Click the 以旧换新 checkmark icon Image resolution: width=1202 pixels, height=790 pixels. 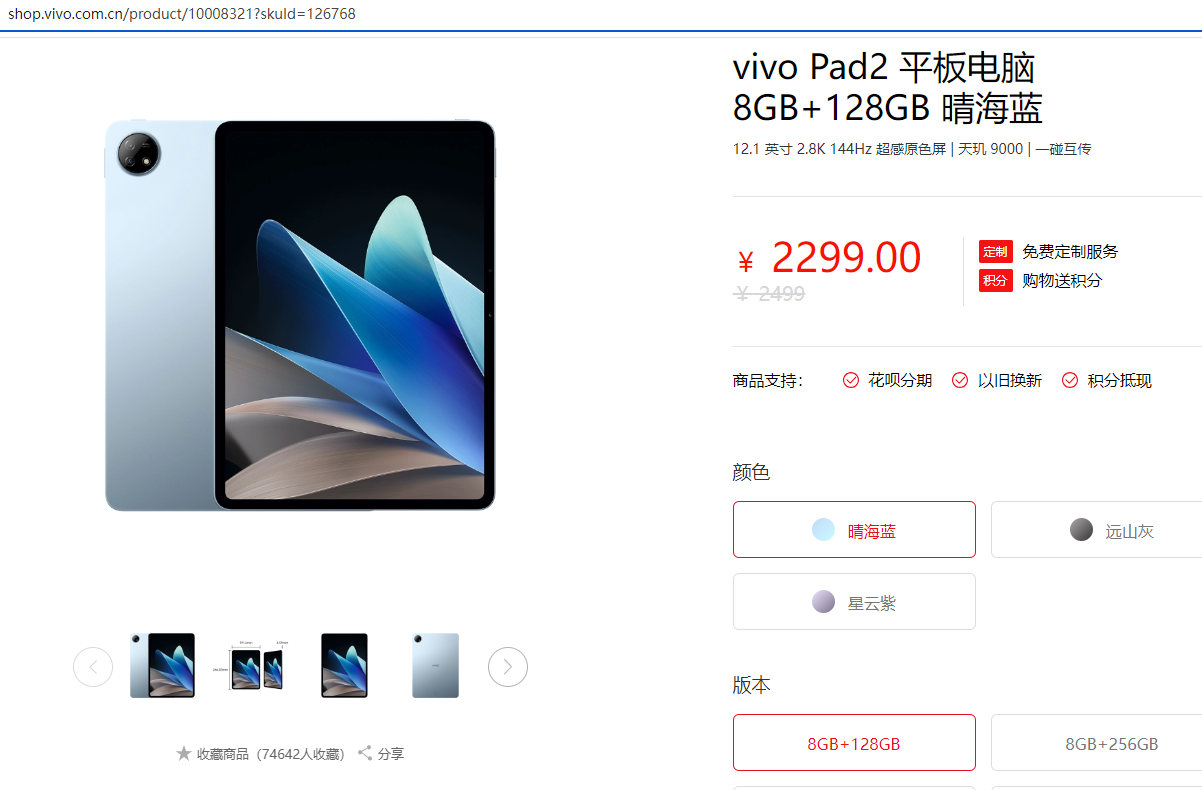point(960,380)
